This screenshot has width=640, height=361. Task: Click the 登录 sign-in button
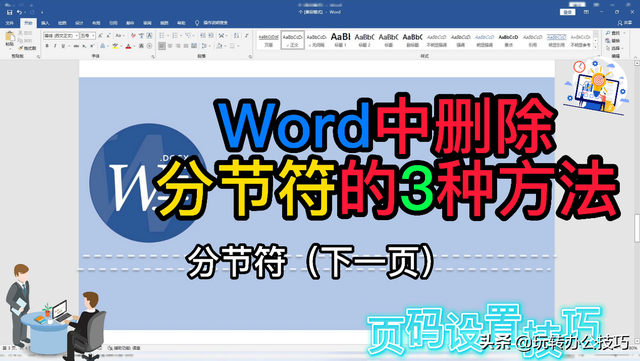pos(567,12)
